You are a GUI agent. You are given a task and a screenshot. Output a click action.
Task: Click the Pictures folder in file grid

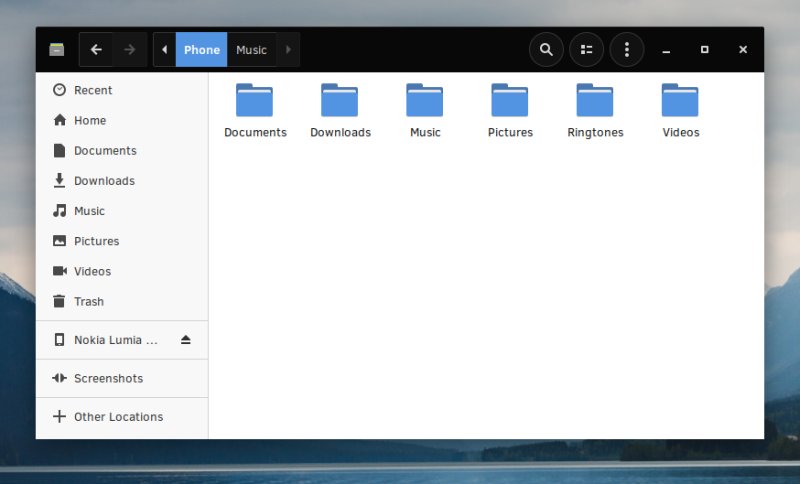tap(510, 101)
